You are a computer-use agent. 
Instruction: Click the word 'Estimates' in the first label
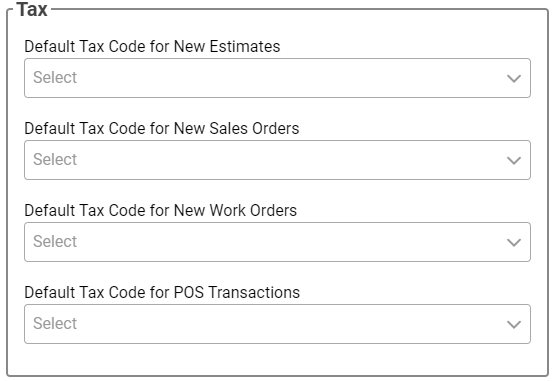[245, 46]
